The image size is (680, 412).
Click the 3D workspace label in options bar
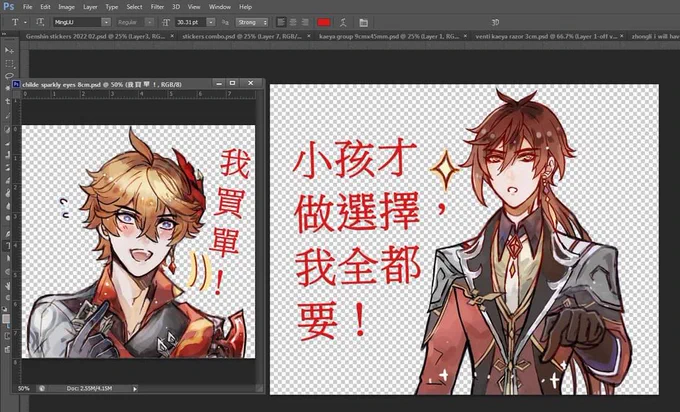coord(495,22)
